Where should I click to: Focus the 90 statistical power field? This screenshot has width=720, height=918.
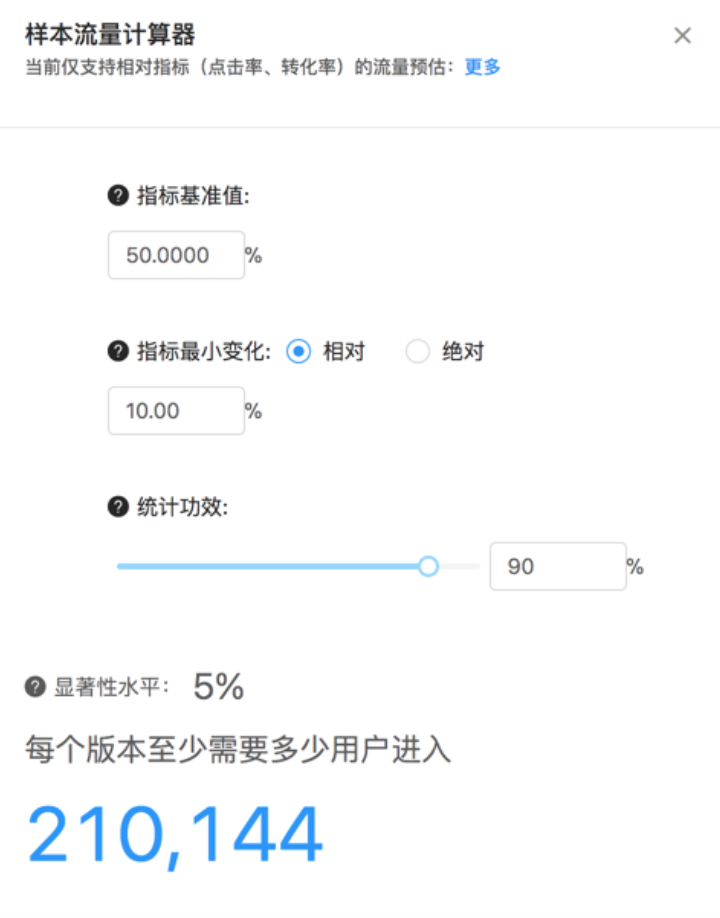pyautogui.click(x=558, y=566)
